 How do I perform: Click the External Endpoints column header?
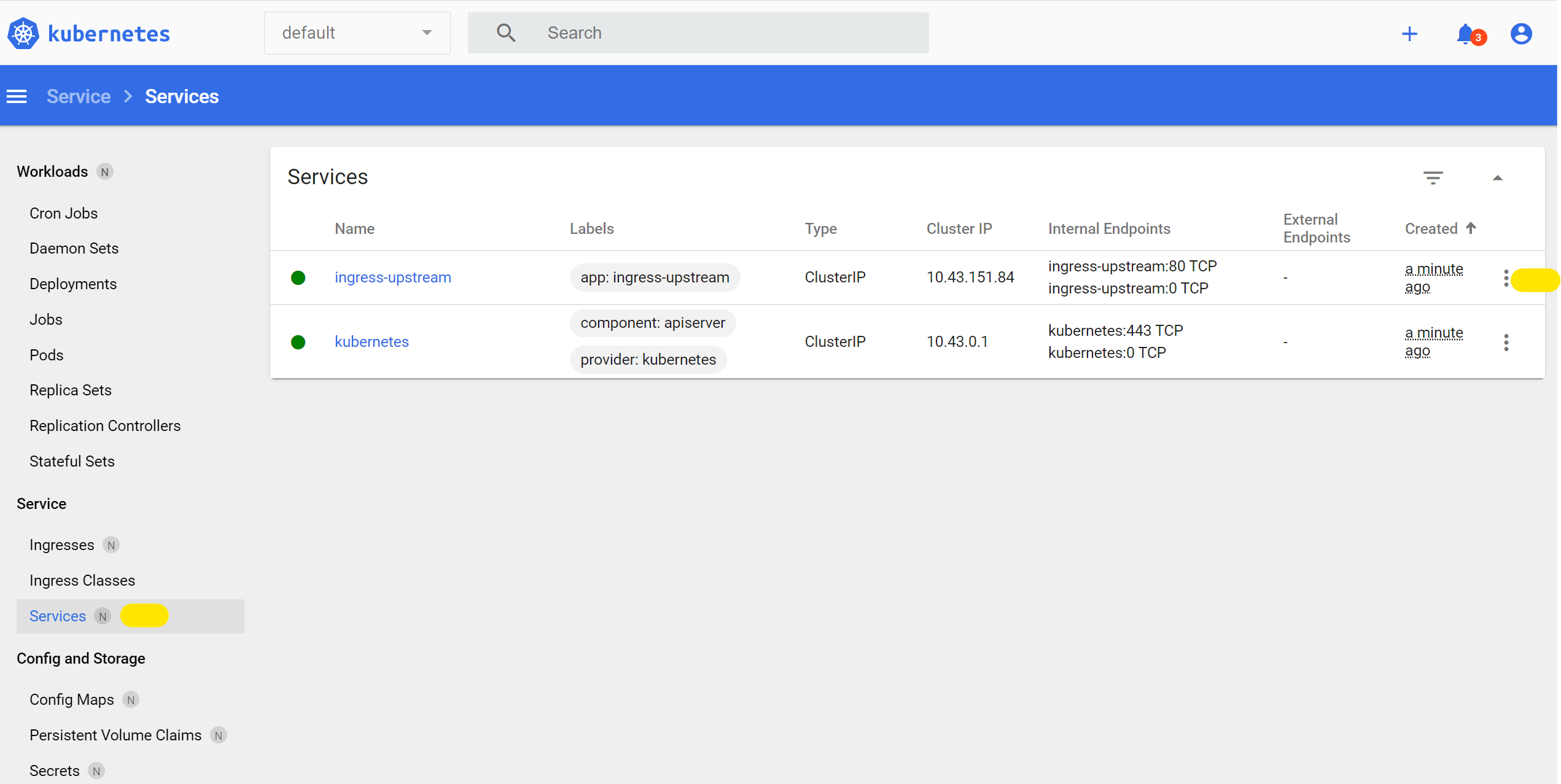(1317, 228)
